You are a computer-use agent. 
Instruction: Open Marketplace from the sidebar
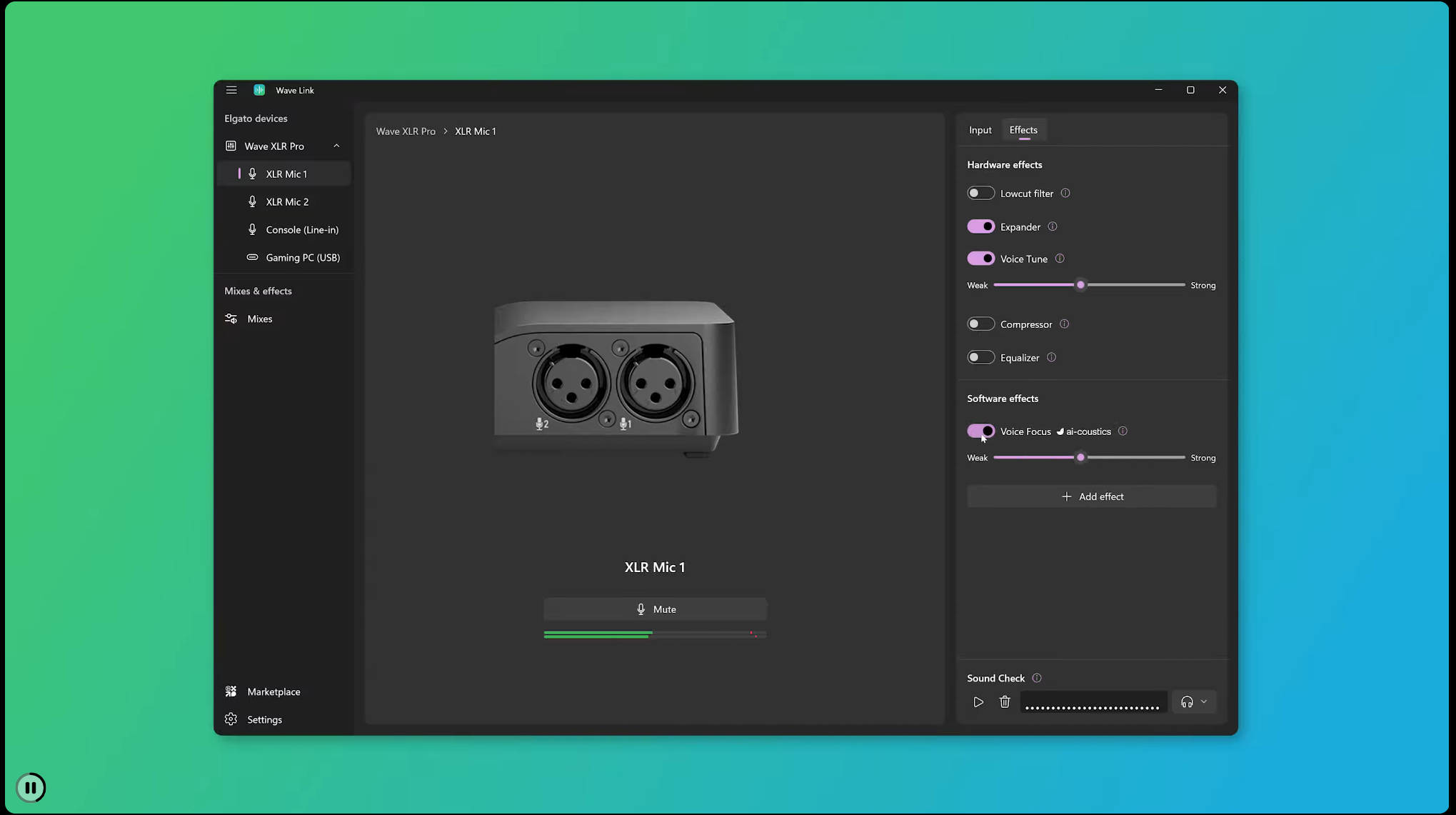tap(273, 691)
